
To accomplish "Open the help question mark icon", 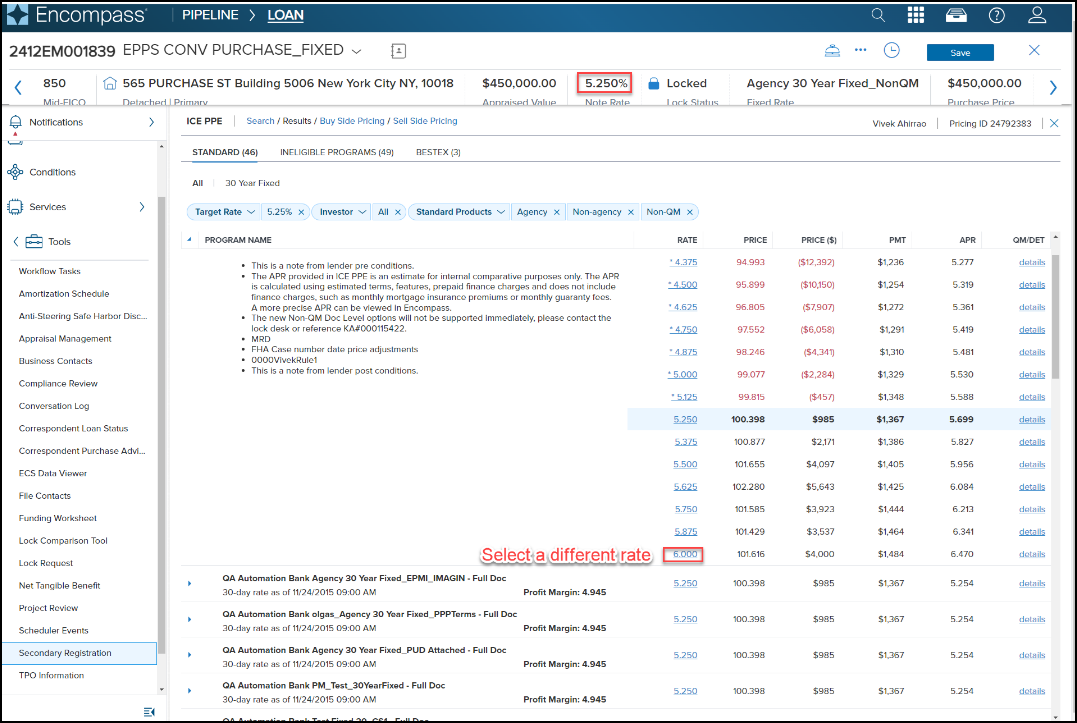I will (x=997, y=15).
